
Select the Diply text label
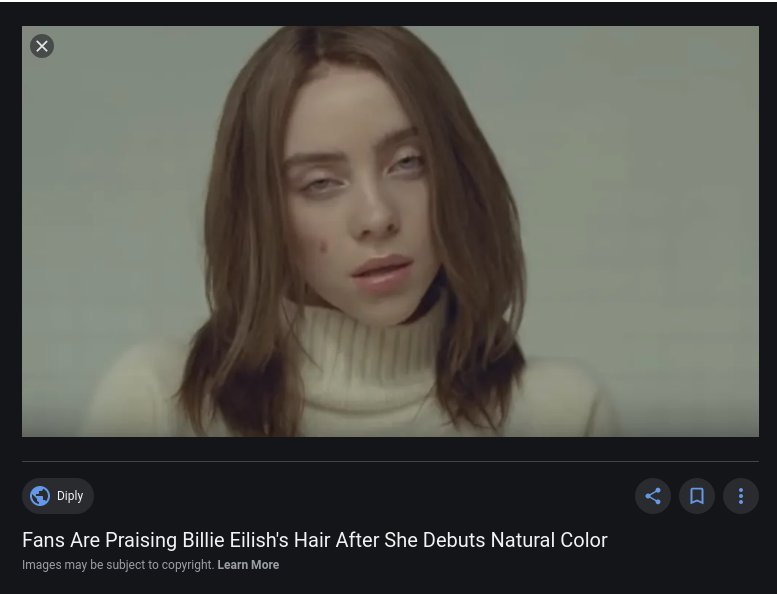coord(70,496)
